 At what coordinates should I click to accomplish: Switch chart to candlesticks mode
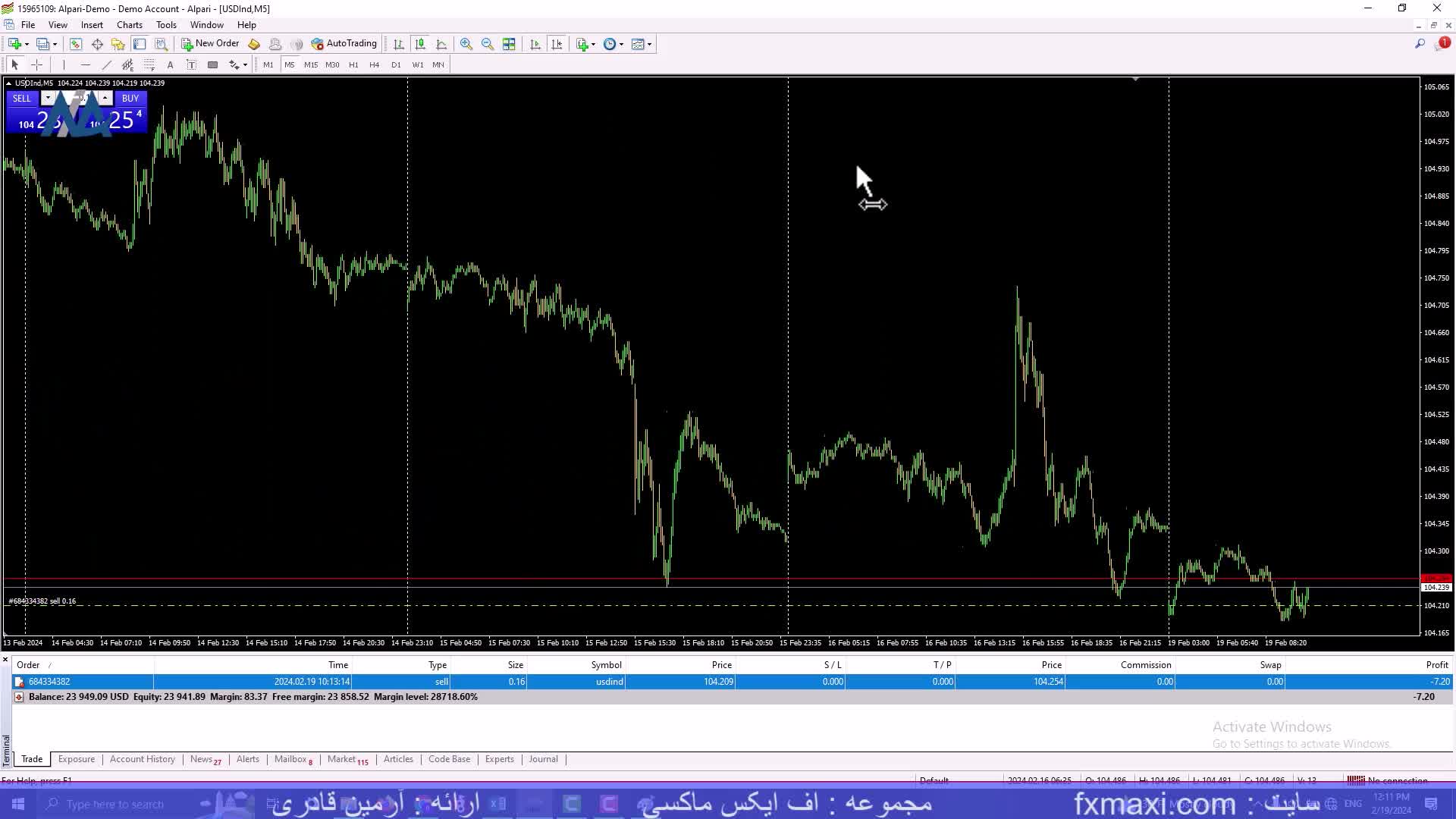[420, 44]
